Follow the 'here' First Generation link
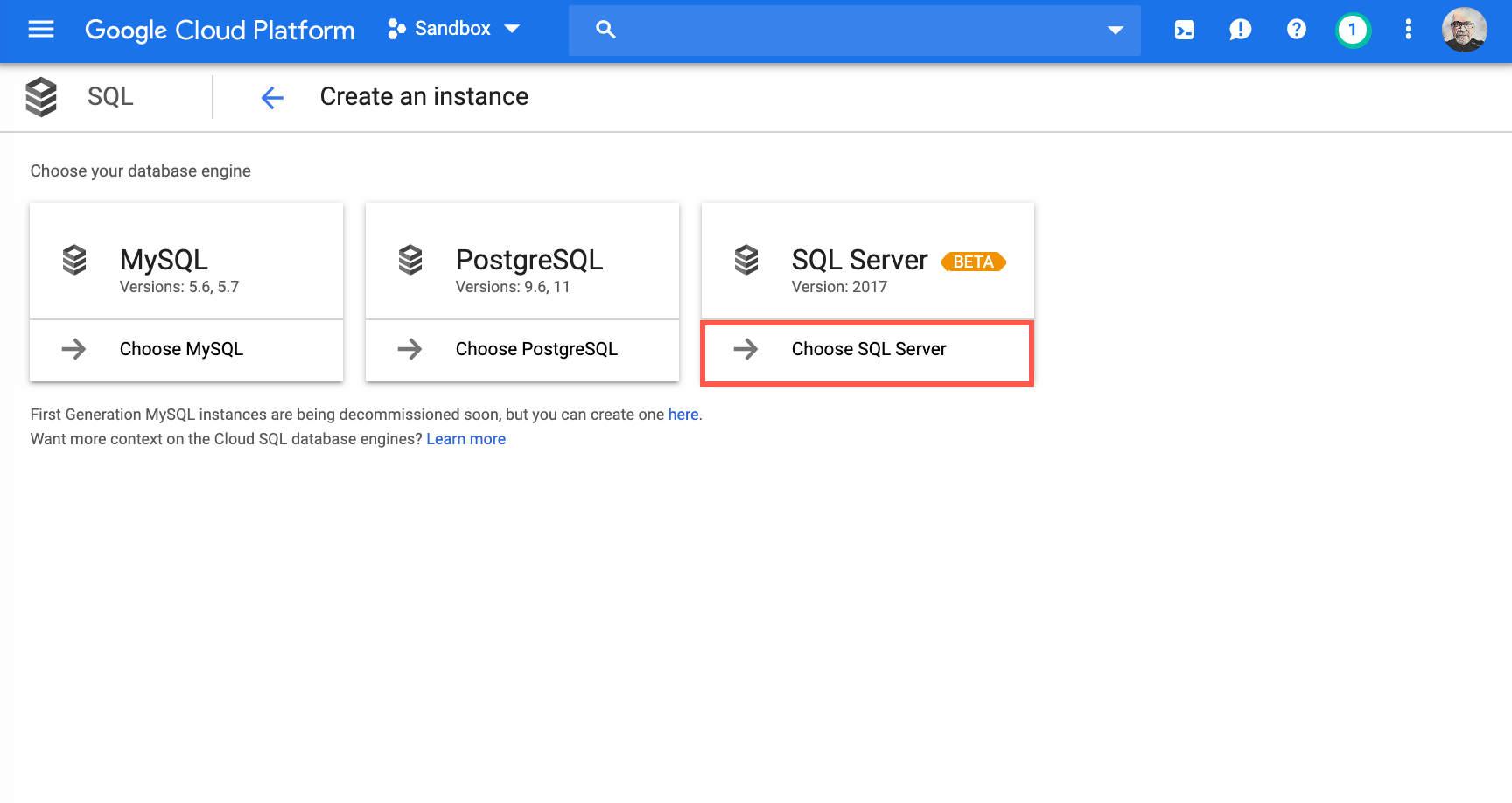This screenshot has width=1512, height=803. (x=682, y=415)
